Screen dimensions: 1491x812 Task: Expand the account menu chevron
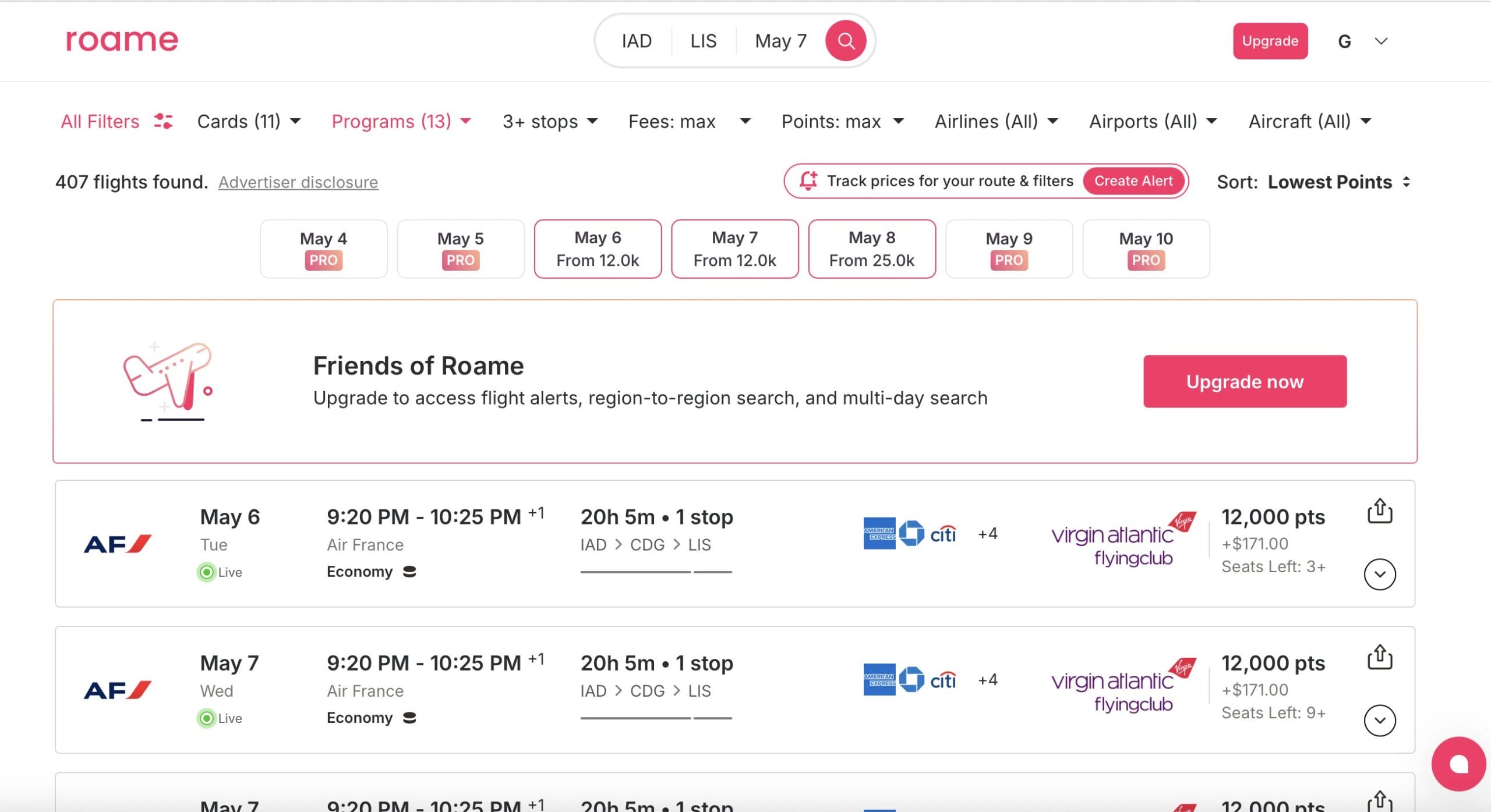(x=1381, y=41)
